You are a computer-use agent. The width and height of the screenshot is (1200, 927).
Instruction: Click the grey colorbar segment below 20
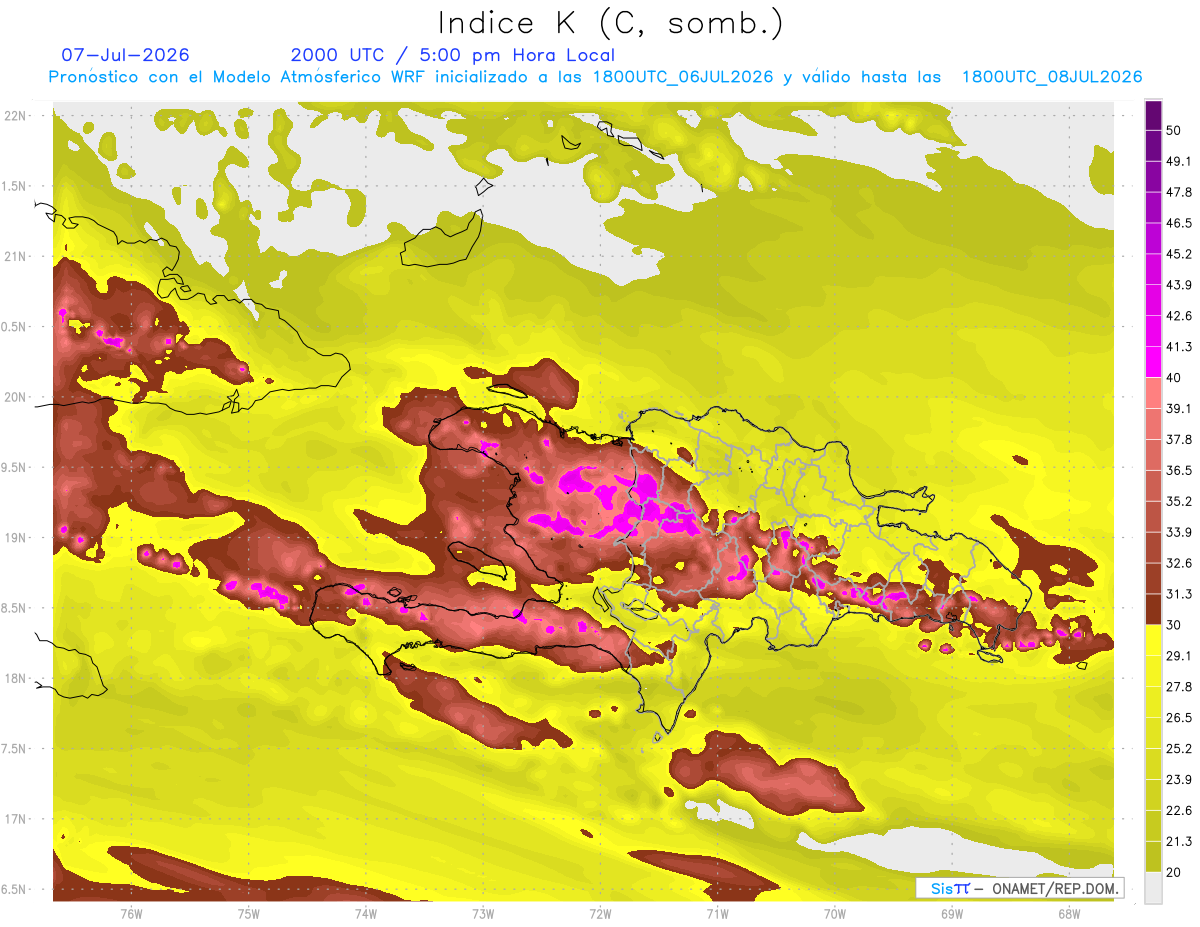1153,889
